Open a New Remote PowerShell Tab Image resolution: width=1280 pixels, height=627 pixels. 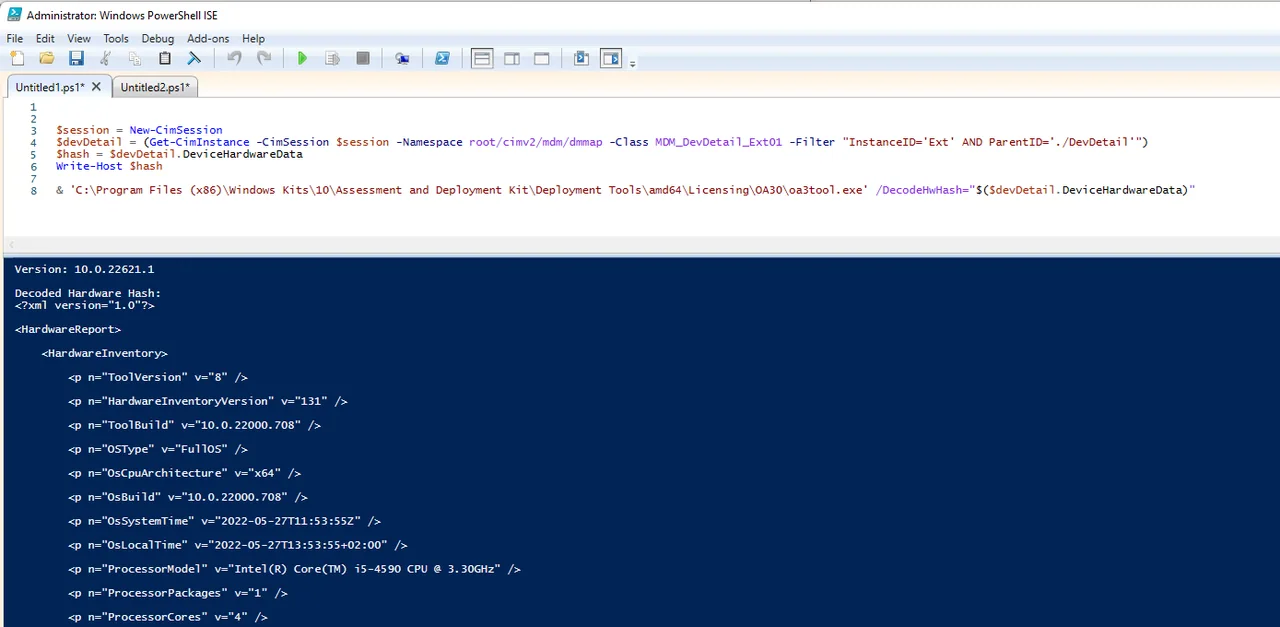tap(402, 59)
